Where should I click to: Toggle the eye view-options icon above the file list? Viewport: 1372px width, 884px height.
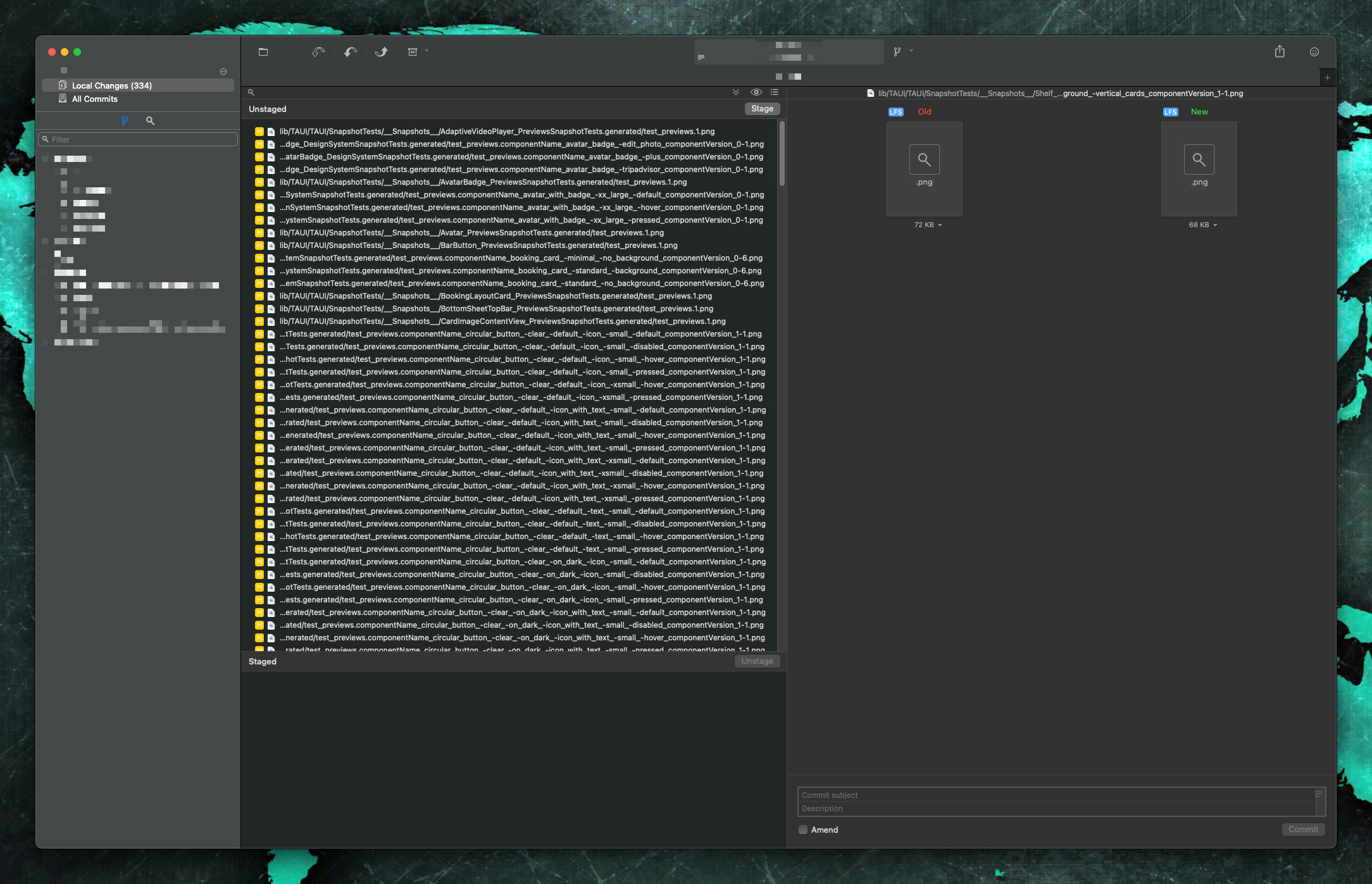tap(756, 92)
